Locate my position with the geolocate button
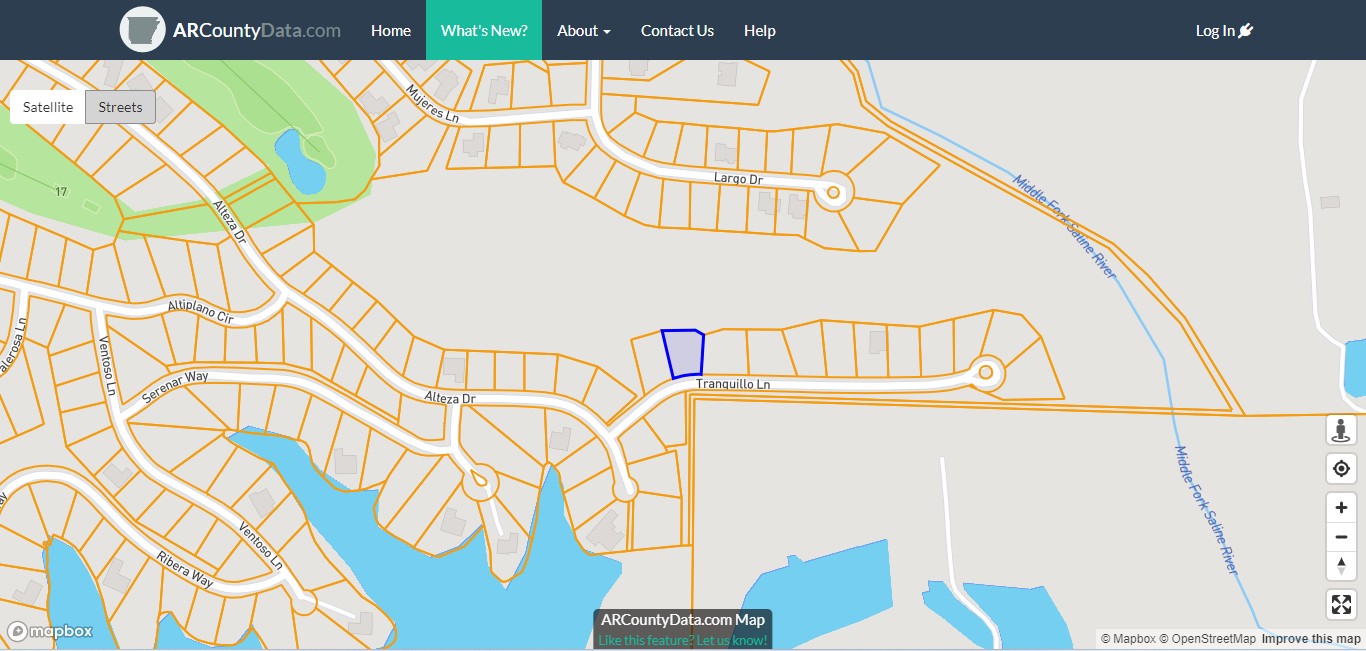The height and width of the screenshot is (651, 1366). coord(1341,468)
